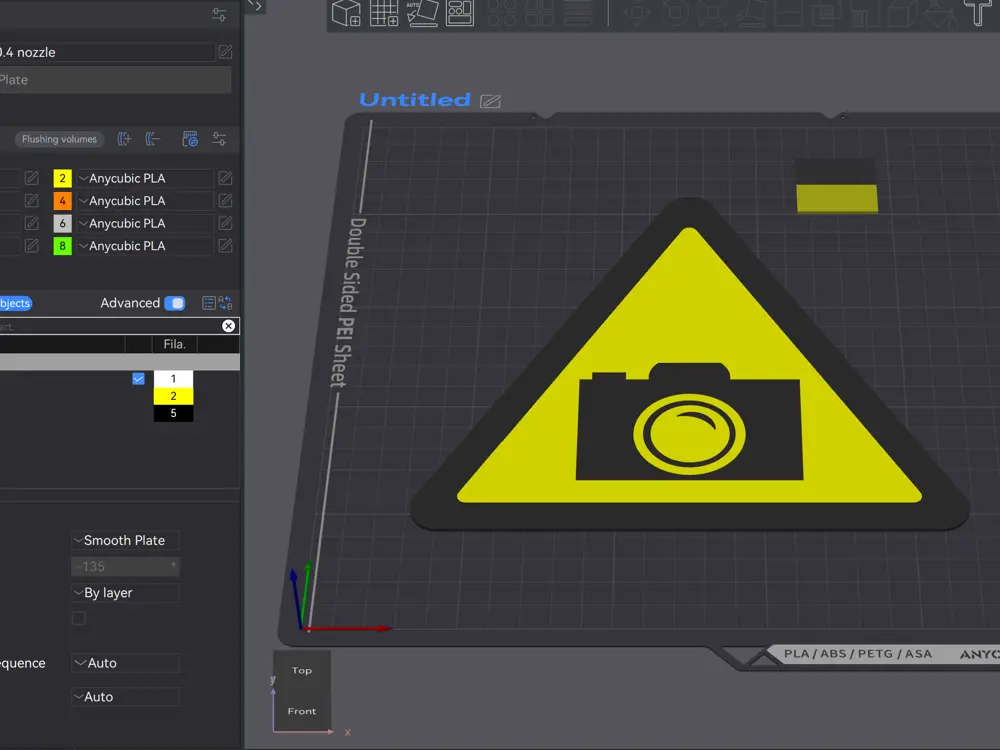Image resolution: width=1000 pixels, height=750 pixels.
Task: Click orange filament swatch number 4
Action: (62, 200)
